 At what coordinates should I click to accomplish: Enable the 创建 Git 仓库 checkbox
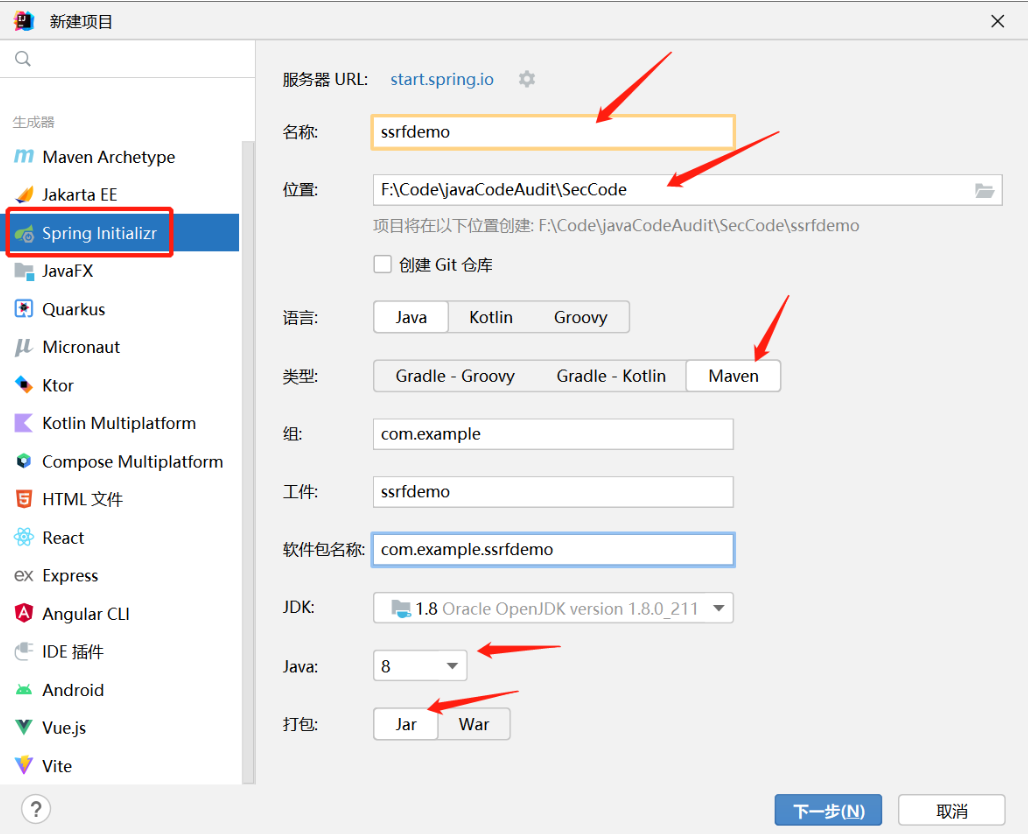click(382, 264)
